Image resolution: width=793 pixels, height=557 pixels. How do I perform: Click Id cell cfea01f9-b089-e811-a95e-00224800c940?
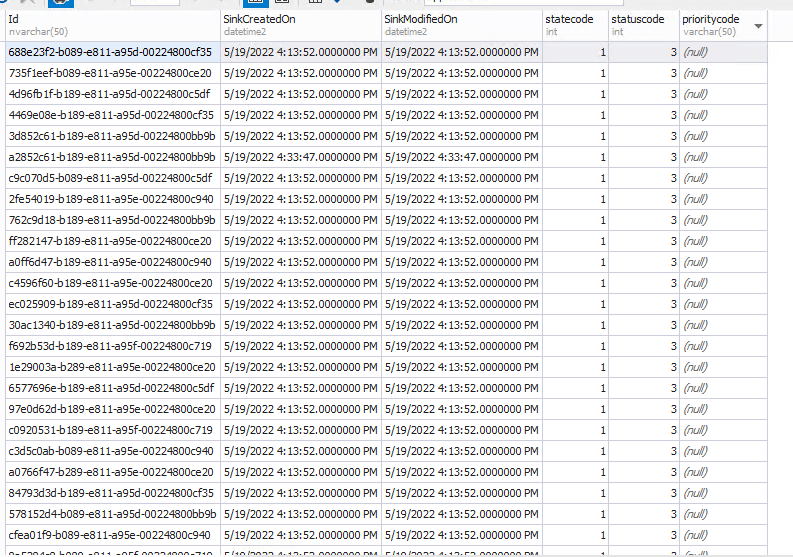[113, 535]
